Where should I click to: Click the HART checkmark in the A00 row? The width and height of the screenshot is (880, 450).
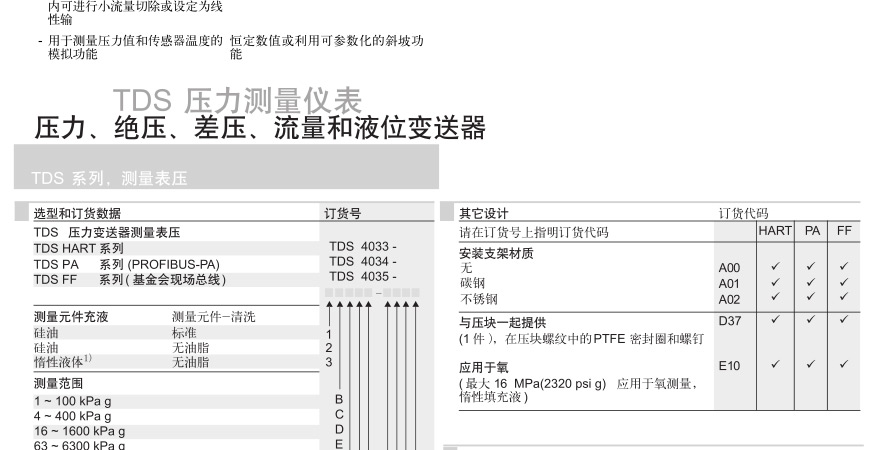[775, 266]
